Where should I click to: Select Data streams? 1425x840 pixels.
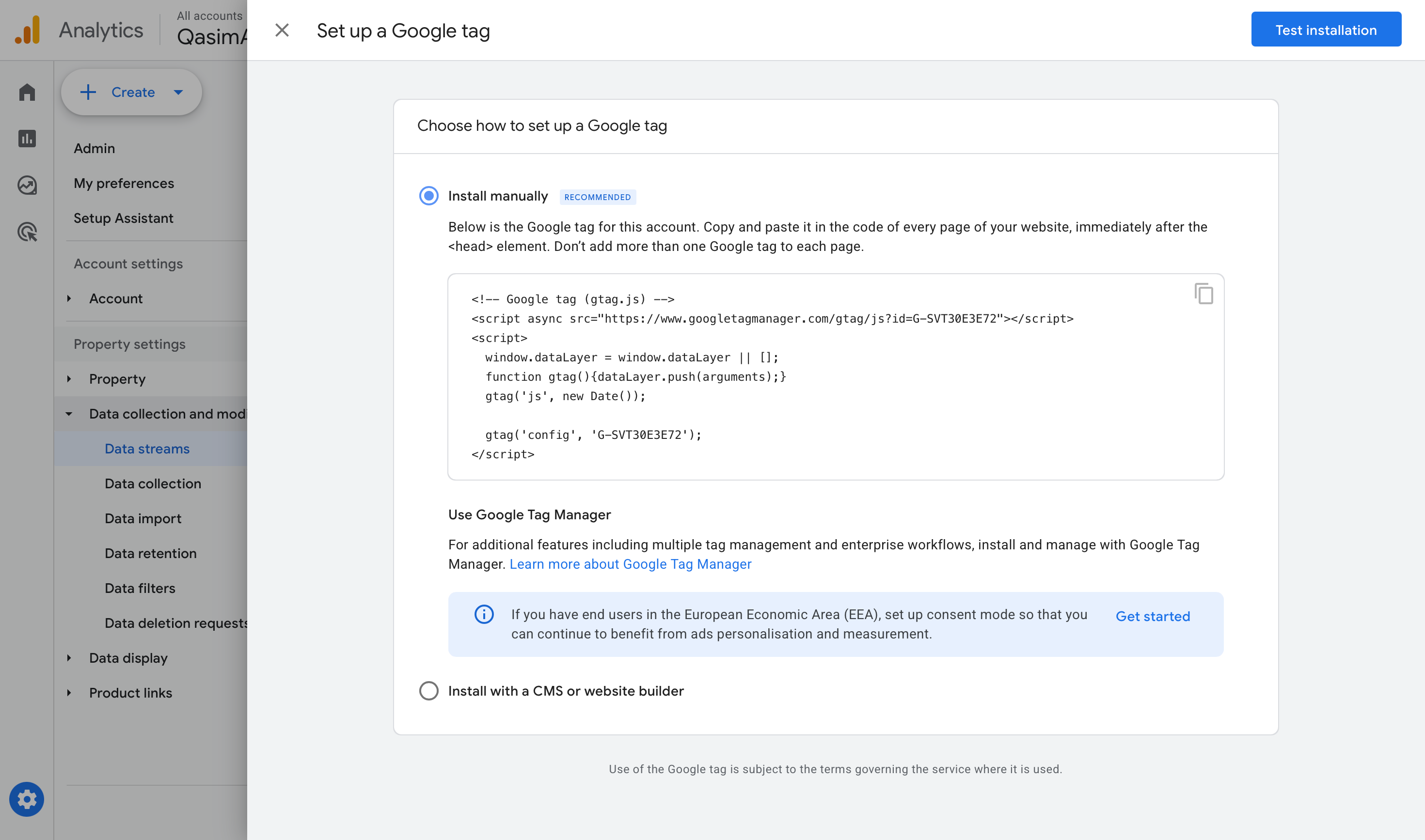[x=147, y=449]
